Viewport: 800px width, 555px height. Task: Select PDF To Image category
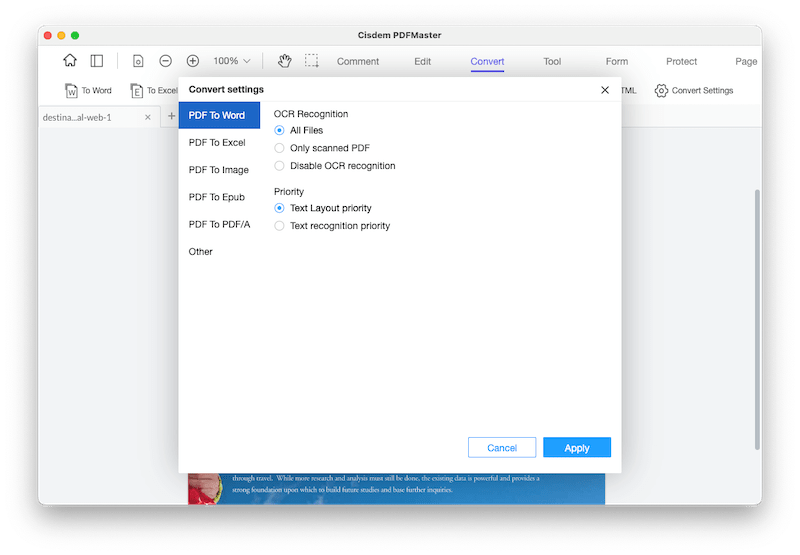(x=219, y=170)
